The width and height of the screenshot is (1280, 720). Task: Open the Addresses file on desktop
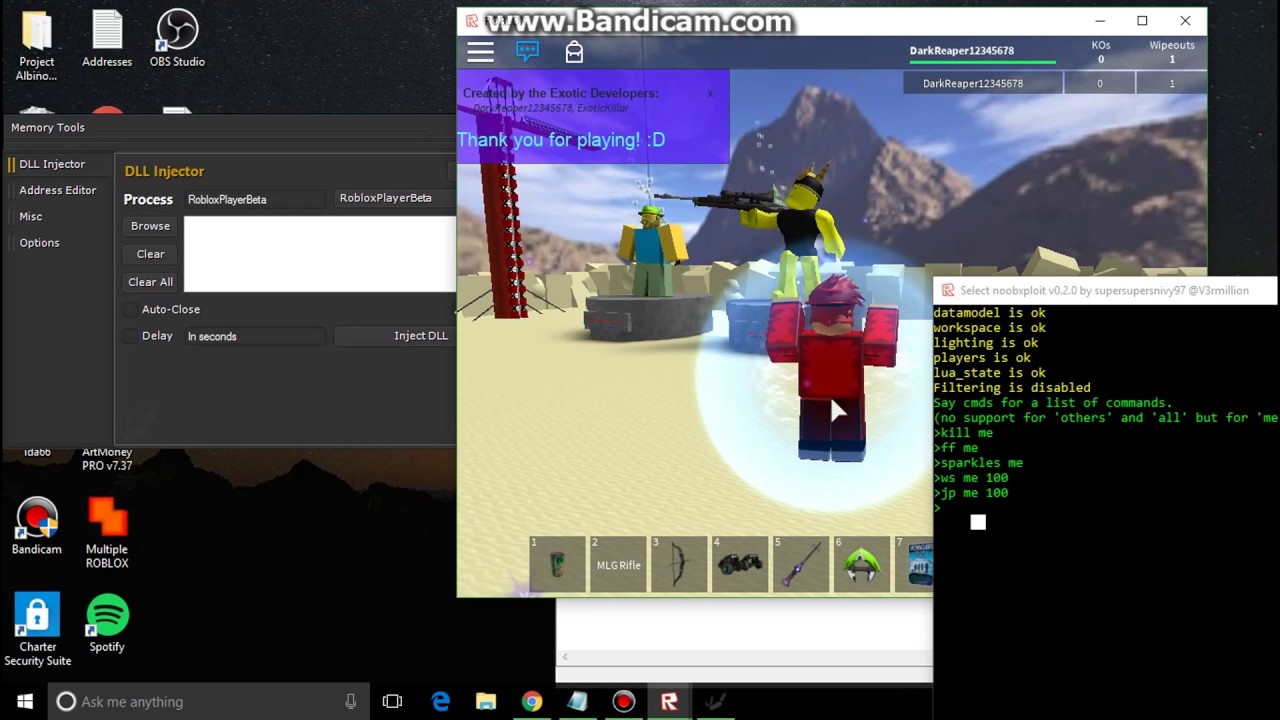[107, 40]
